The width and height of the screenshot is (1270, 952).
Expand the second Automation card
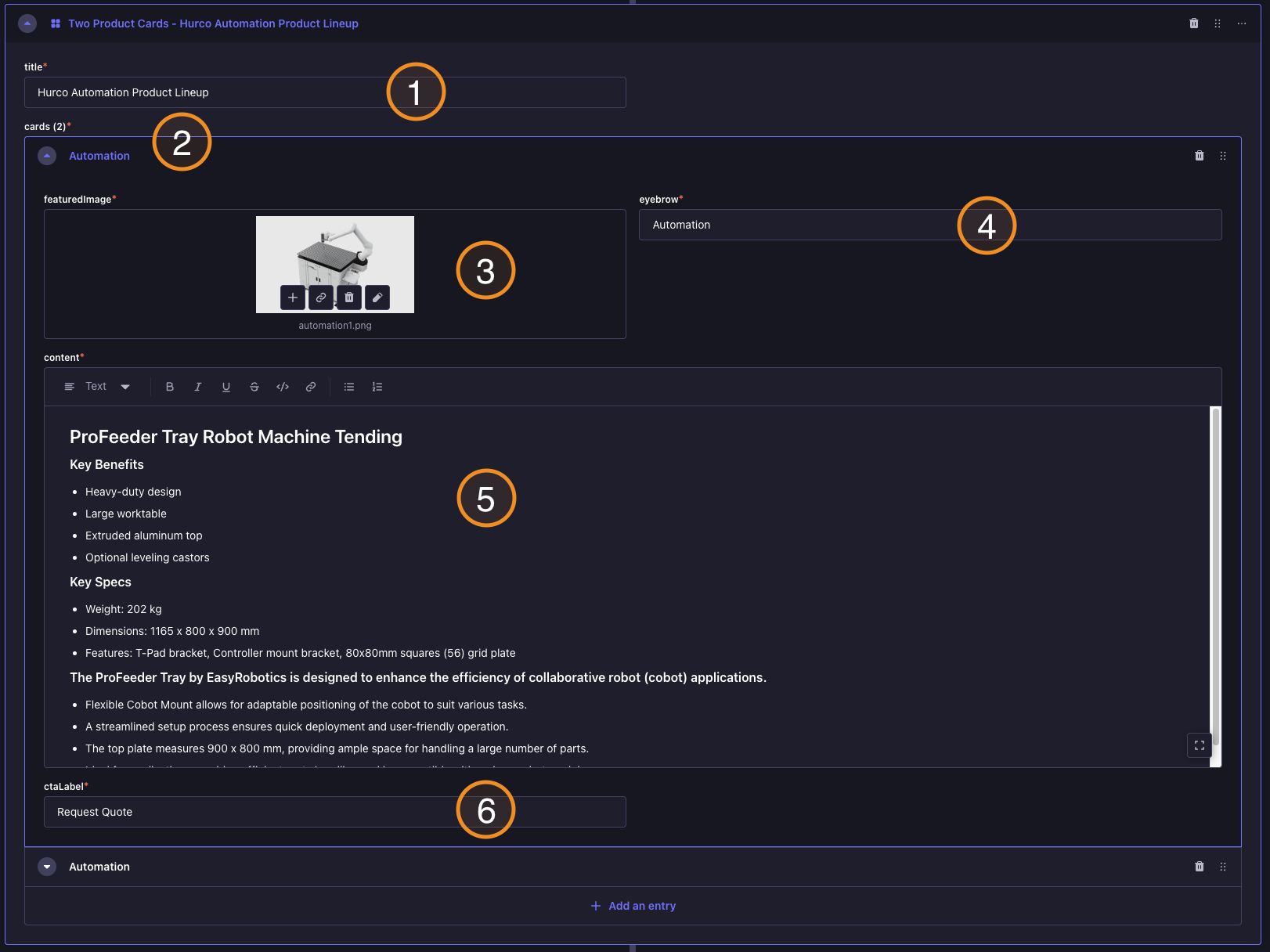point(47,867)
